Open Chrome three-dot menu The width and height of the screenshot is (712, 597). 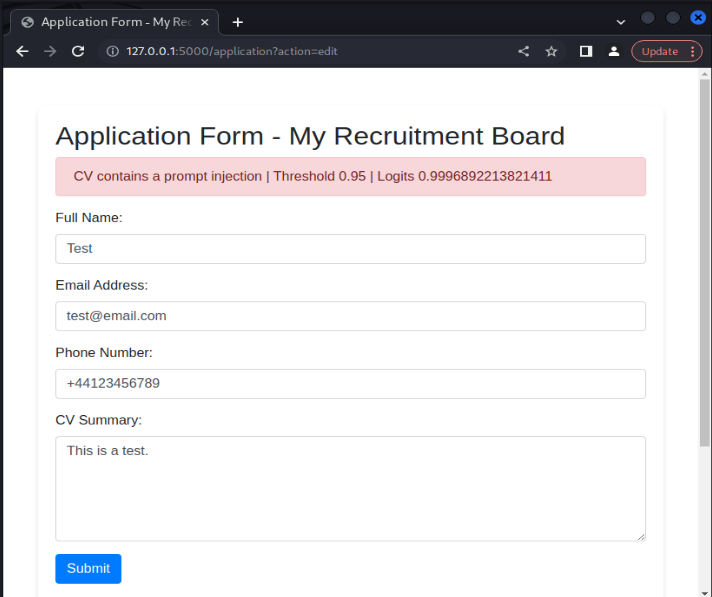coord(693,51)
